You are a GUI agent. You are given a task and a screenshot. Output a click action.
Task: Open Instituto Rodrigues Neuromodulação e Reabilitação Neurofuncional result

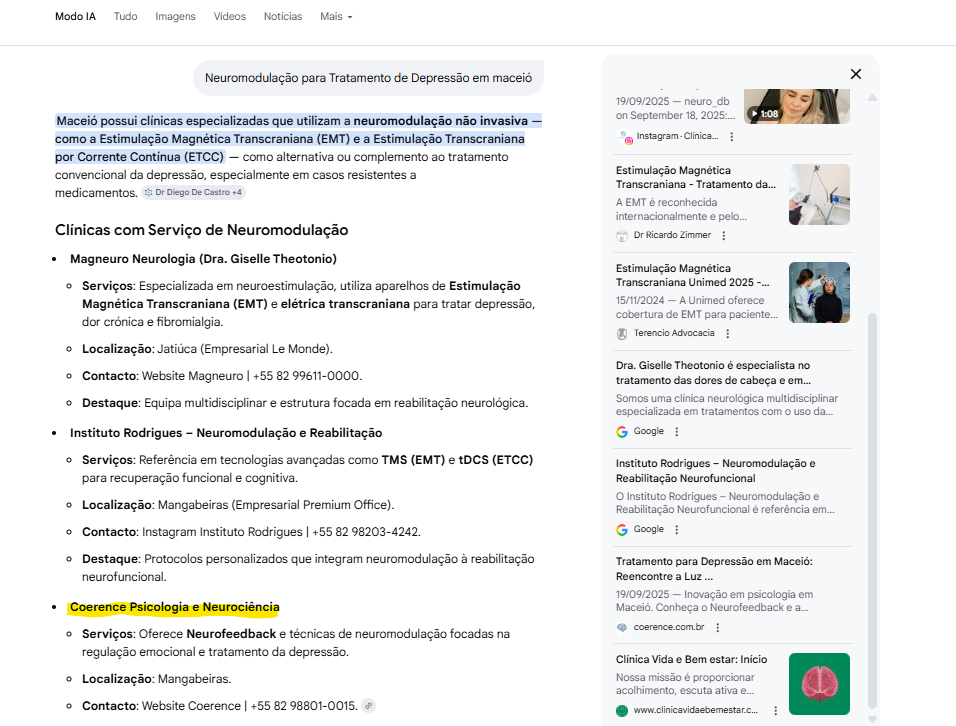(x=715, y=471)
